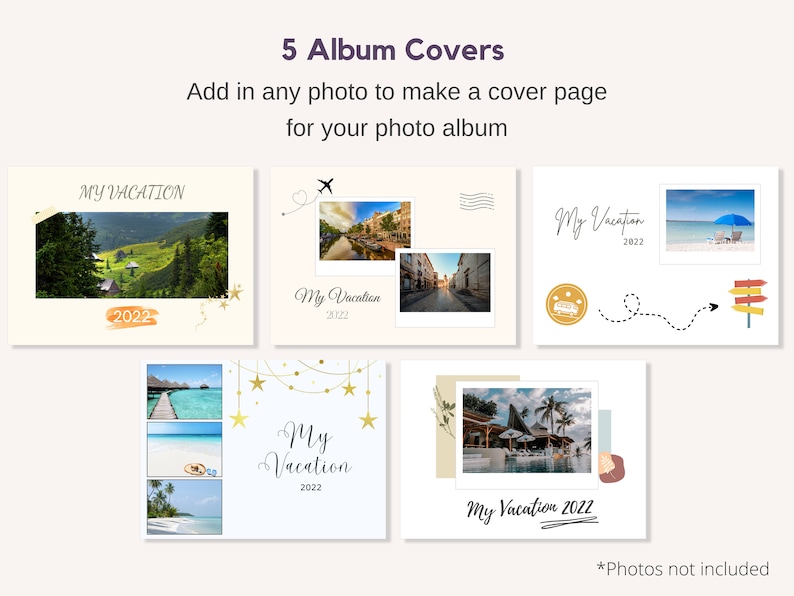
Task: Click the black airplane icon
Action: [326, 186]
